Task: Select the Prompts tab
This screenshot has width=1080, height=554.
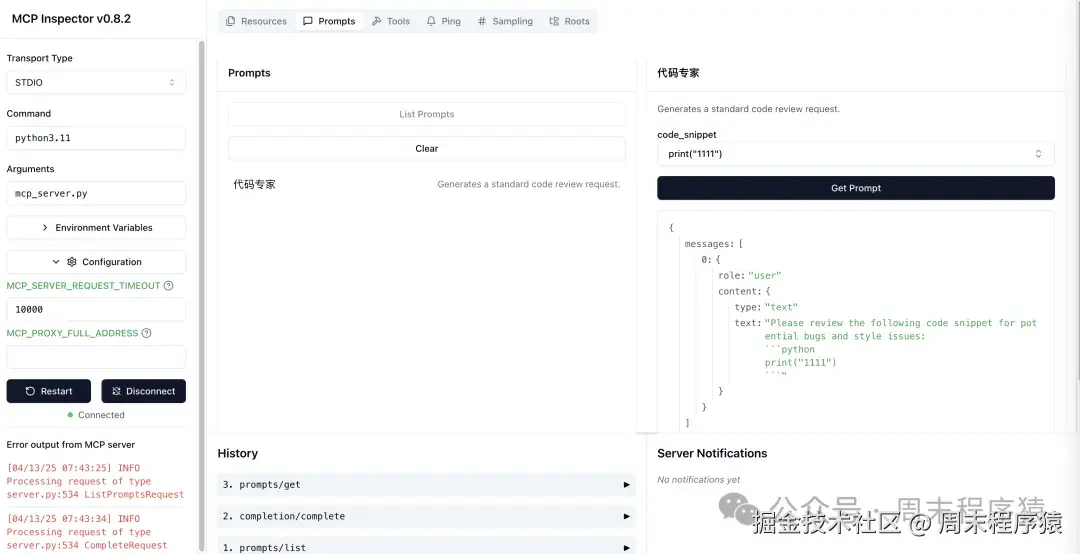Action: [329, 21]
